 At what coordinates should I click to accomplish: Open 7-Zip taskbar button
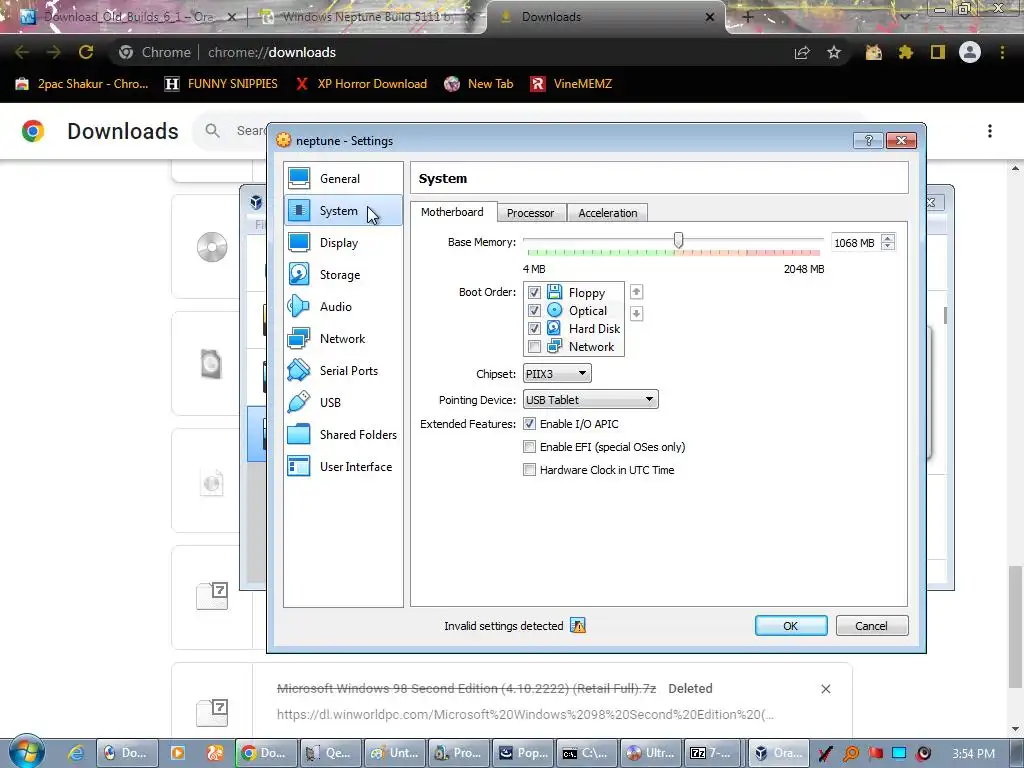[711, 753]
